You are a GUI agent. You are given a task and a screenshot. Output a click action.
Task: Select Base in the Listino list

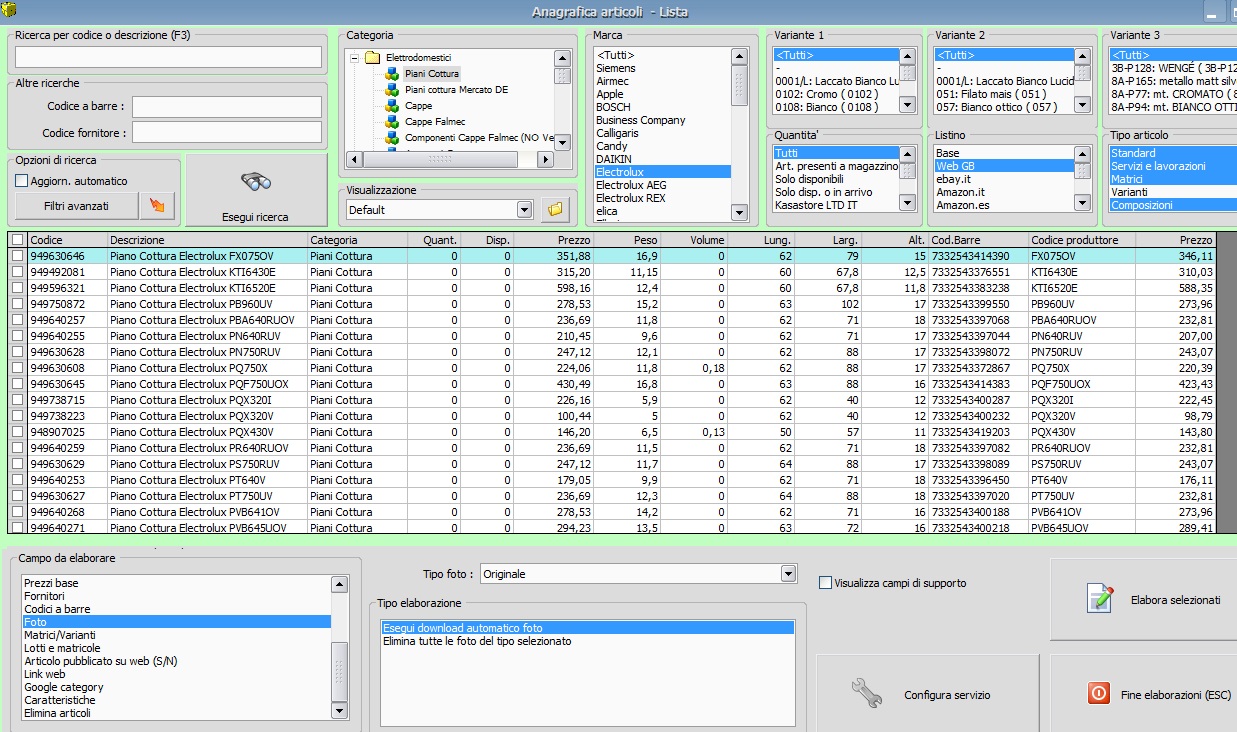click(947, 153)
